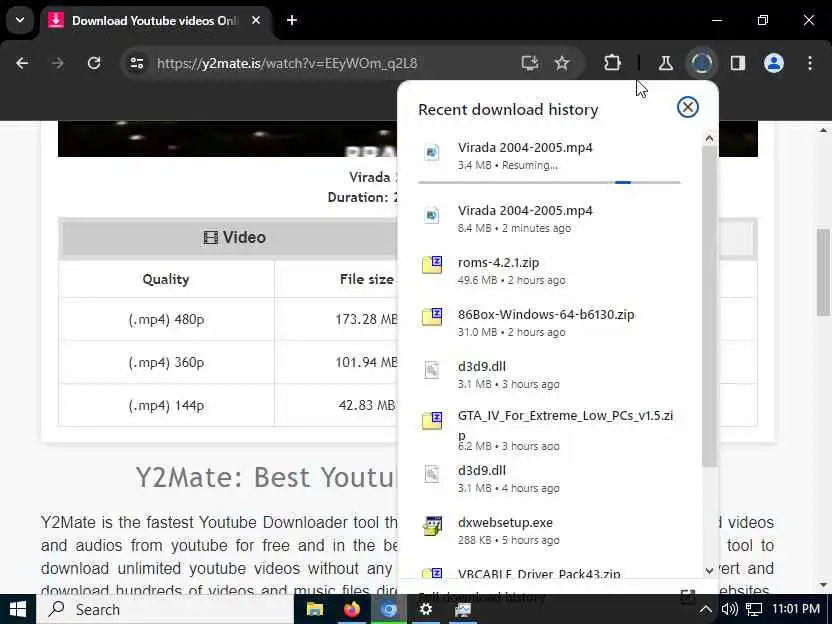Image resolution: width=832 pixels, height=624 pixels.
Task: Open the Windows Start menu
Action: pos(18,609)
